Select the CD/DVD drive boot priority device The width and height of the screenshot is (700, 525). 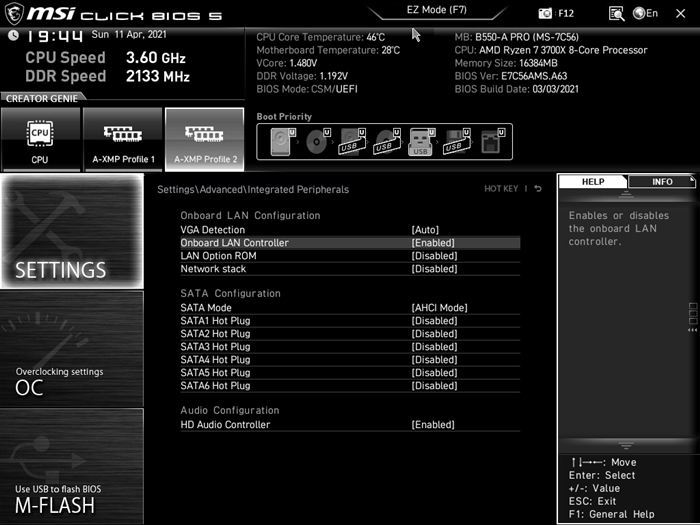pyautogui.click(x=318, y=142)
